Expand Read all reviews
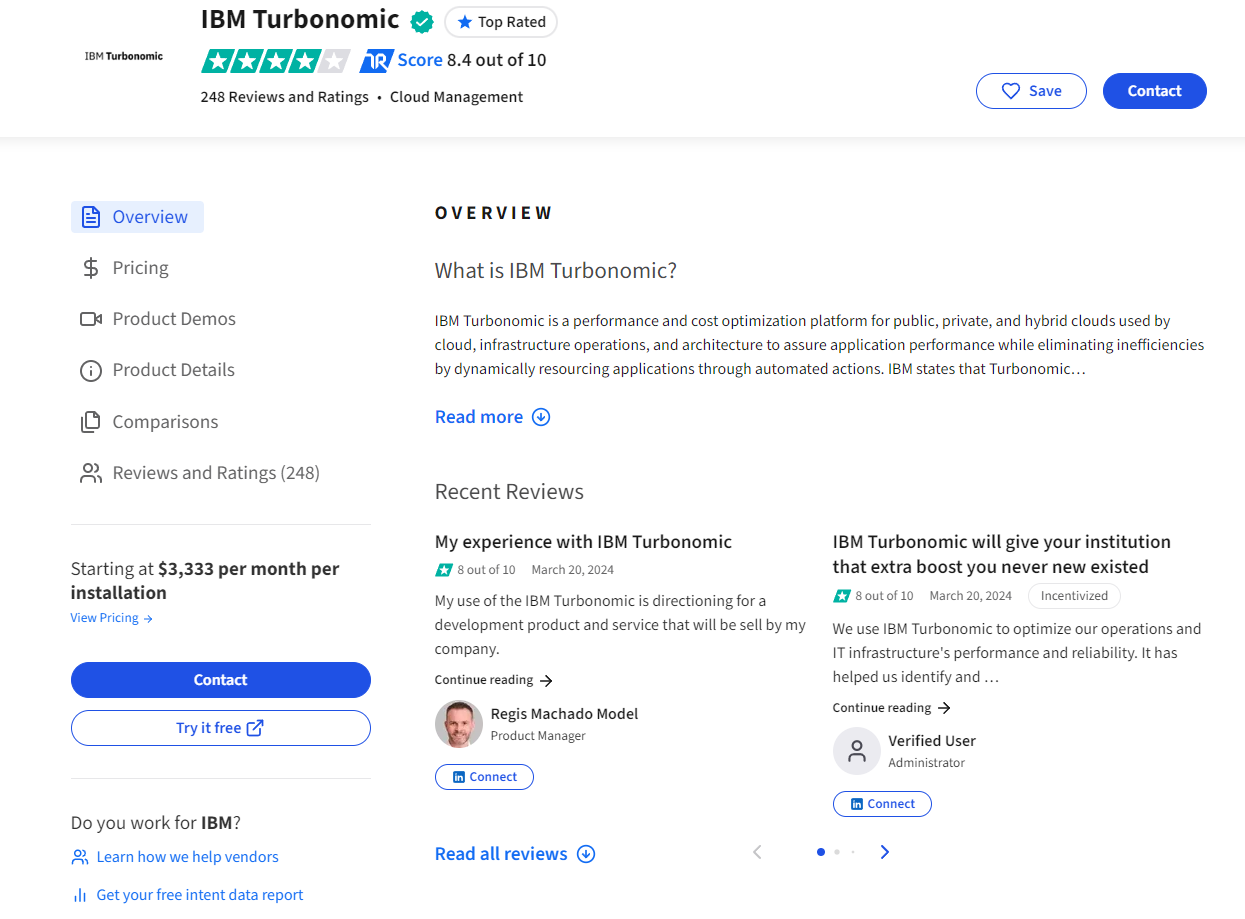The width and height of the screenshot is (1245, 919). click(515, 854)
